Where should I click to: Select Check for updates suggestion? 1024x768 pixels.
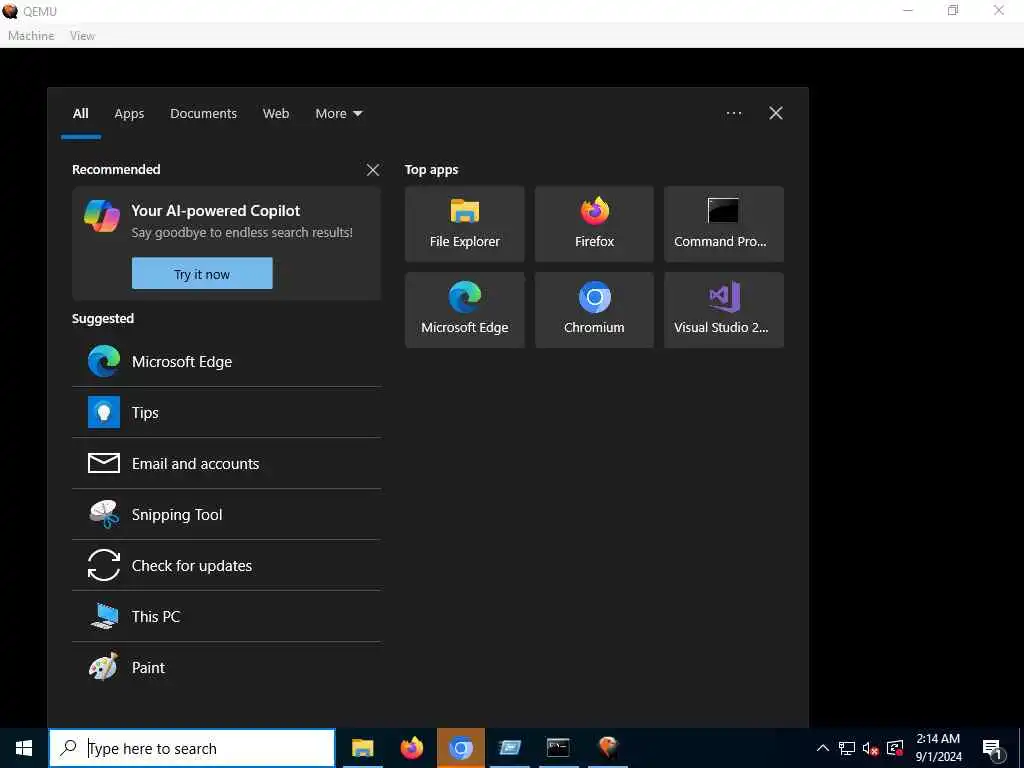click(226, 565)
